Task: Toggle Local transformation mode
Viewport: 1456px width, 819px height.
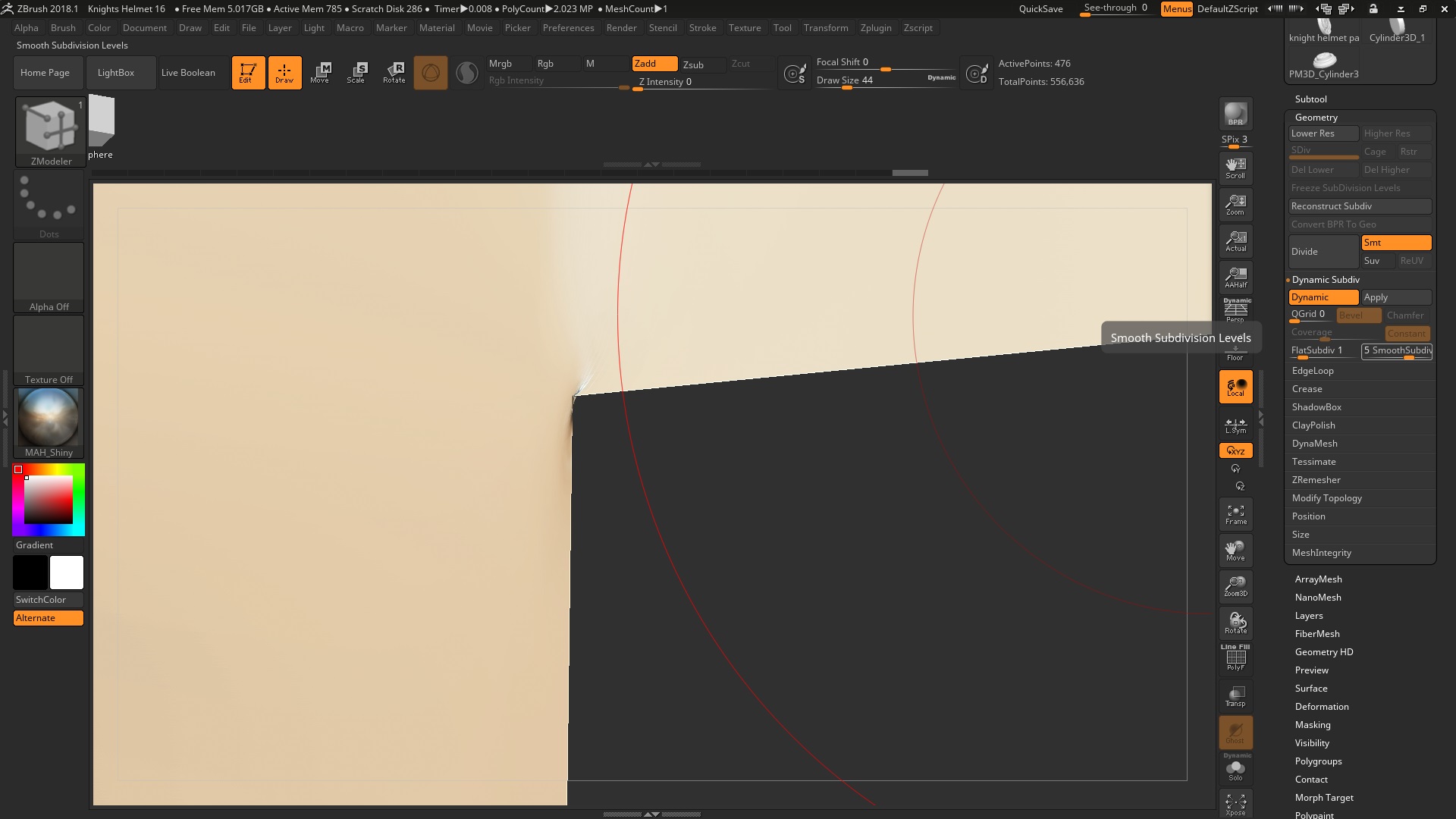Action: 1235,387
